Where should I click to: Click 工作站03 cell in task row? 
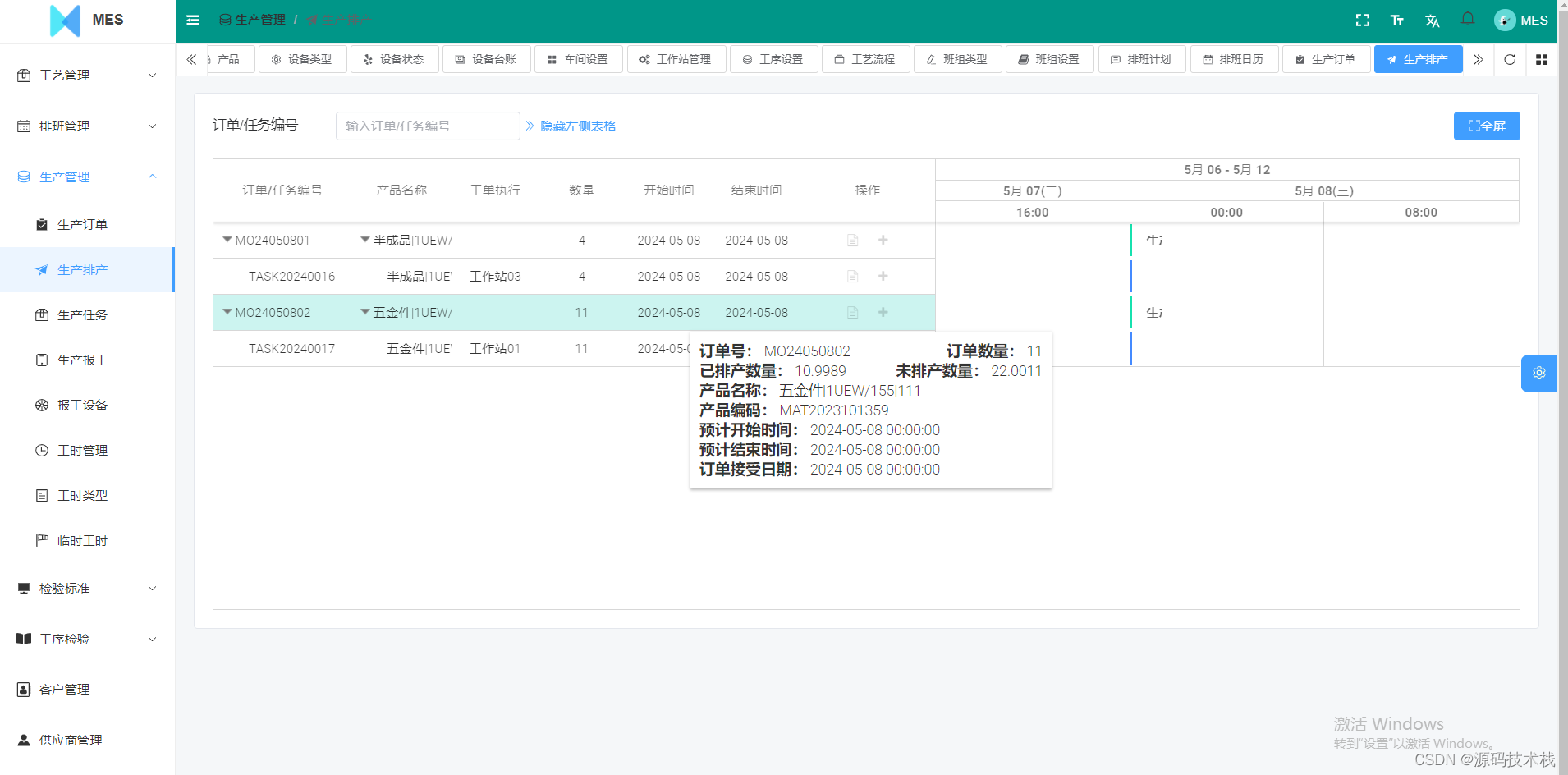pyautogui.click(x=495, y=277)
